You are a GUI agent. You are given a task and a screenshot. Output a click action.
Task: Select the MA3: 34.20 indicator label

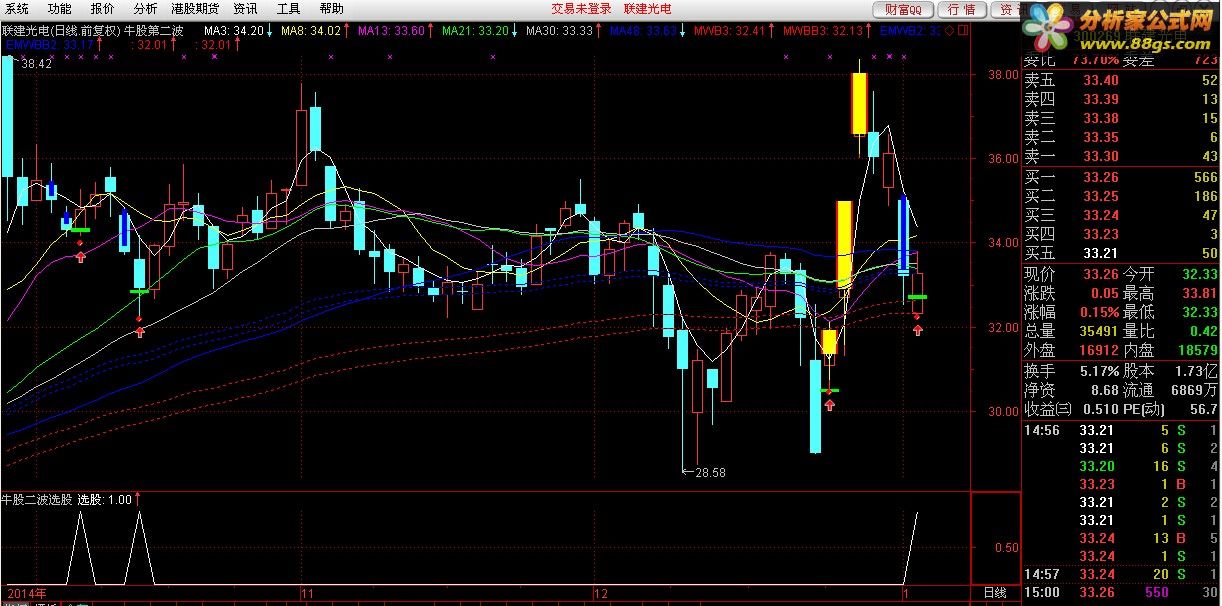(236, 31)
